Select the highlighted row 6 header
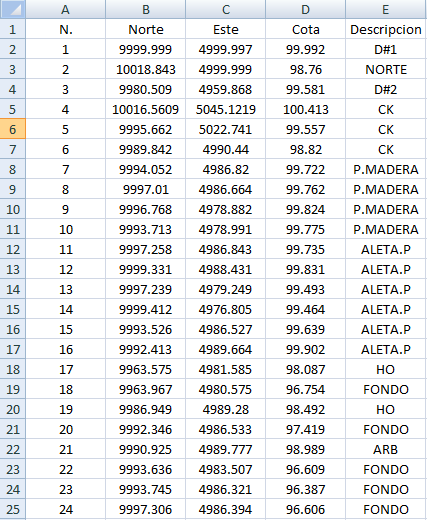 tap(13, 129)
